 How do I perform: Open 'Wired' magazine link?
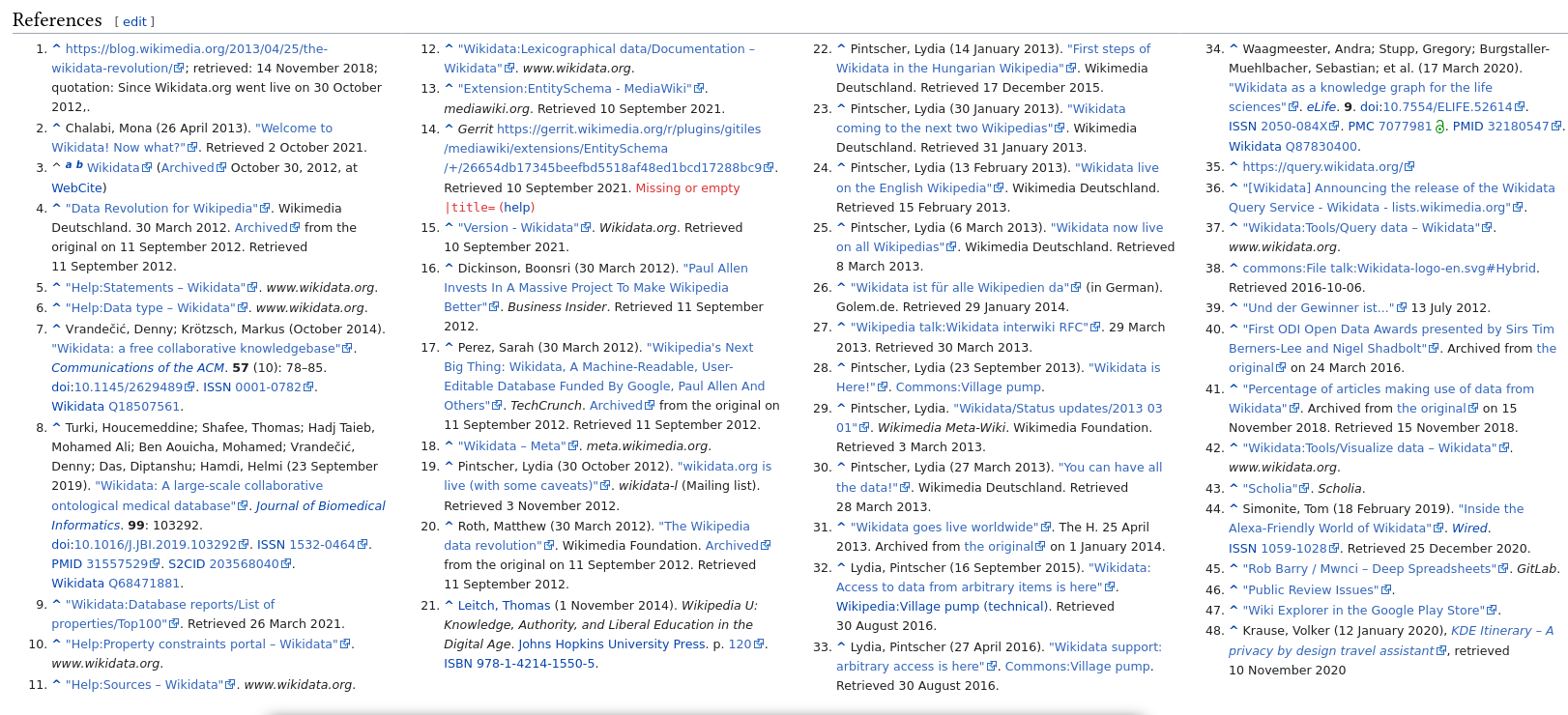[x=1469, y=528]
